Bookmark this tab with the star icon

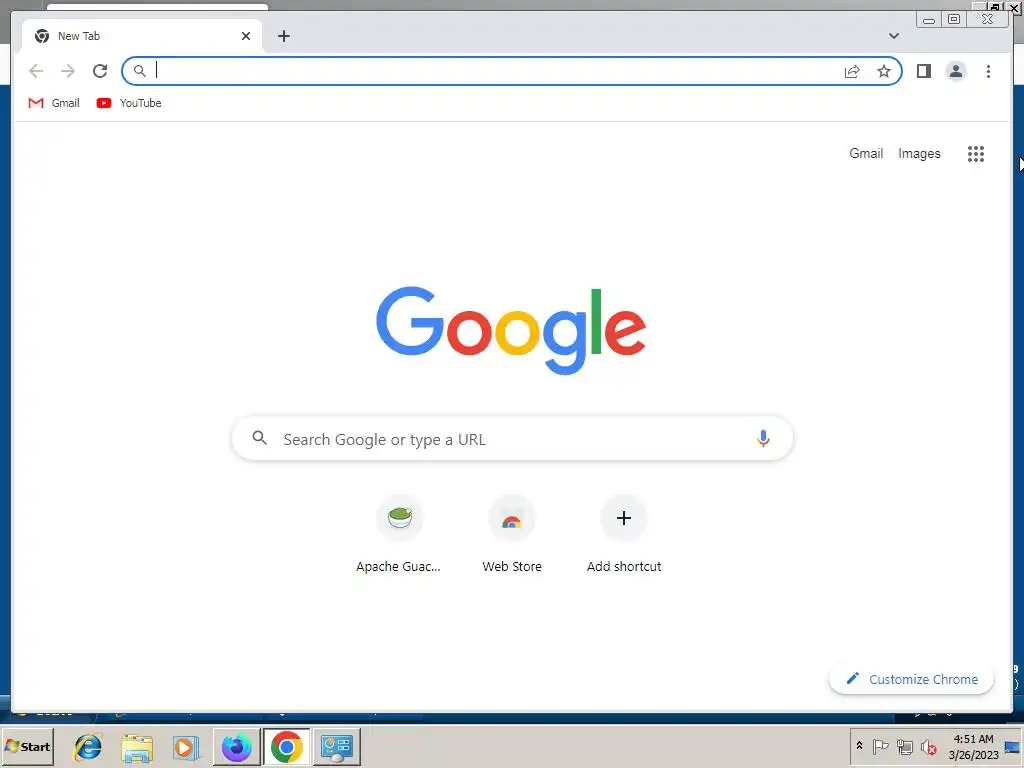click(x=884, y=71)
